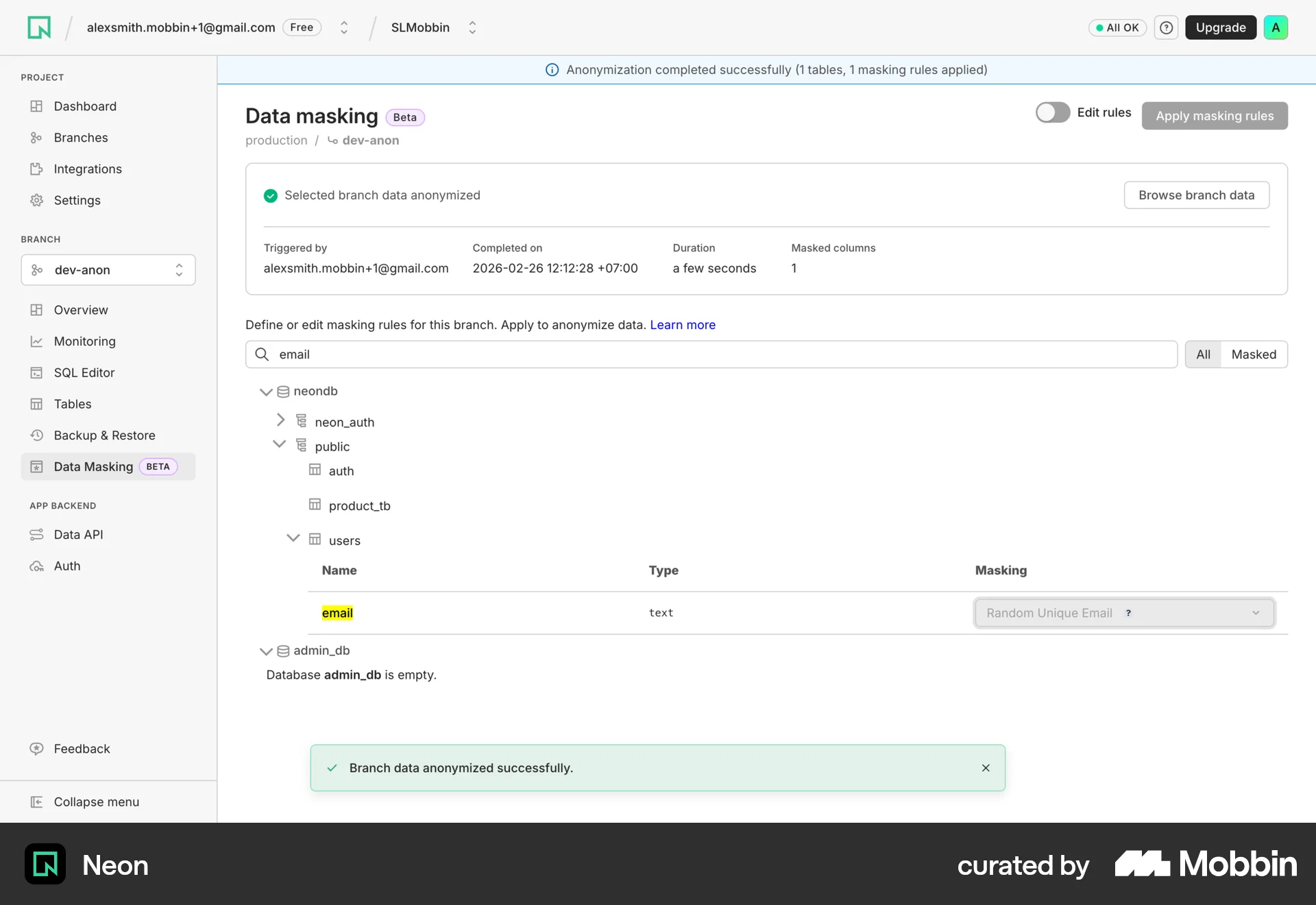This screenshot has height=905, width=1316.
Task: Click the Settings gear icon
Action: point(36,200)
